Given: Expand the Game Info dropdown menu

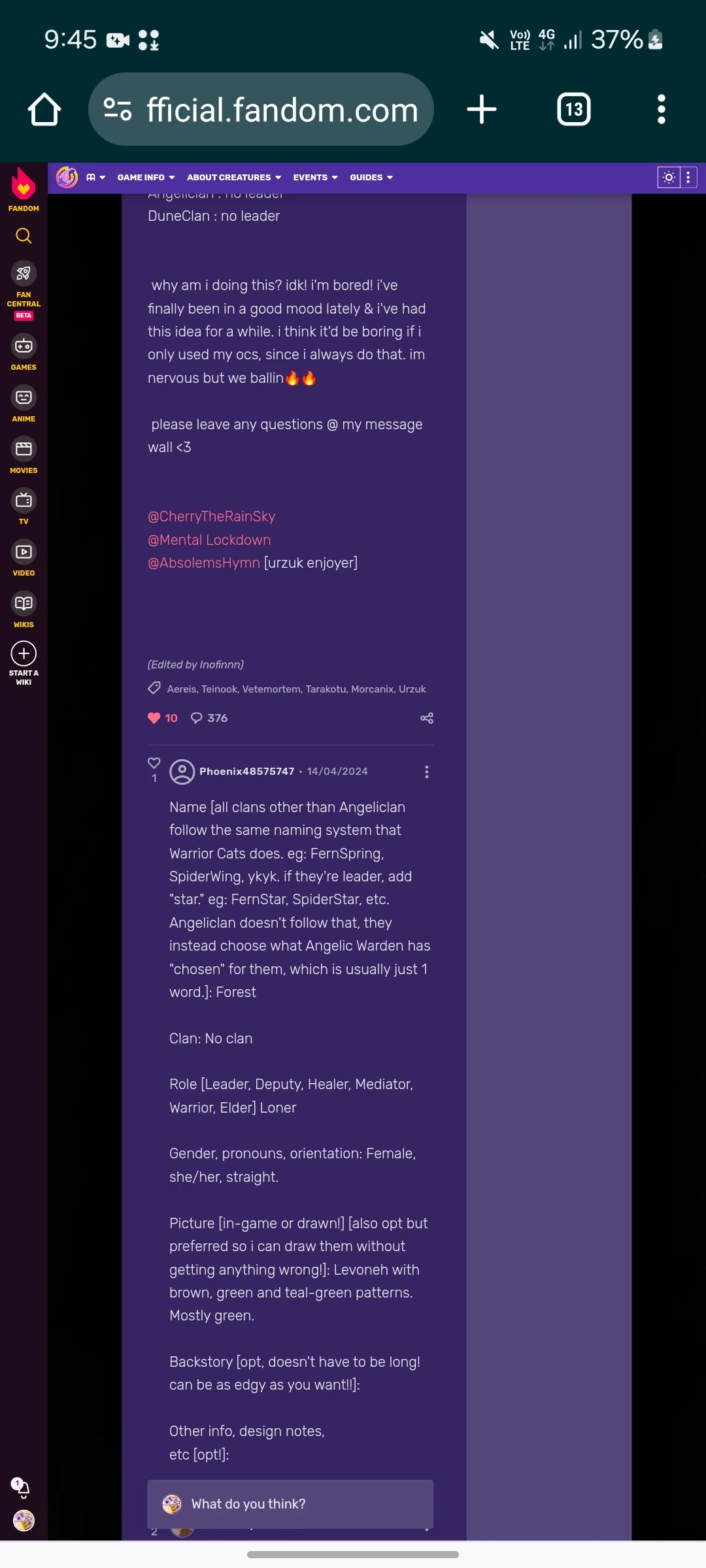Looking at the screenshot, I should tap(146, 178).
